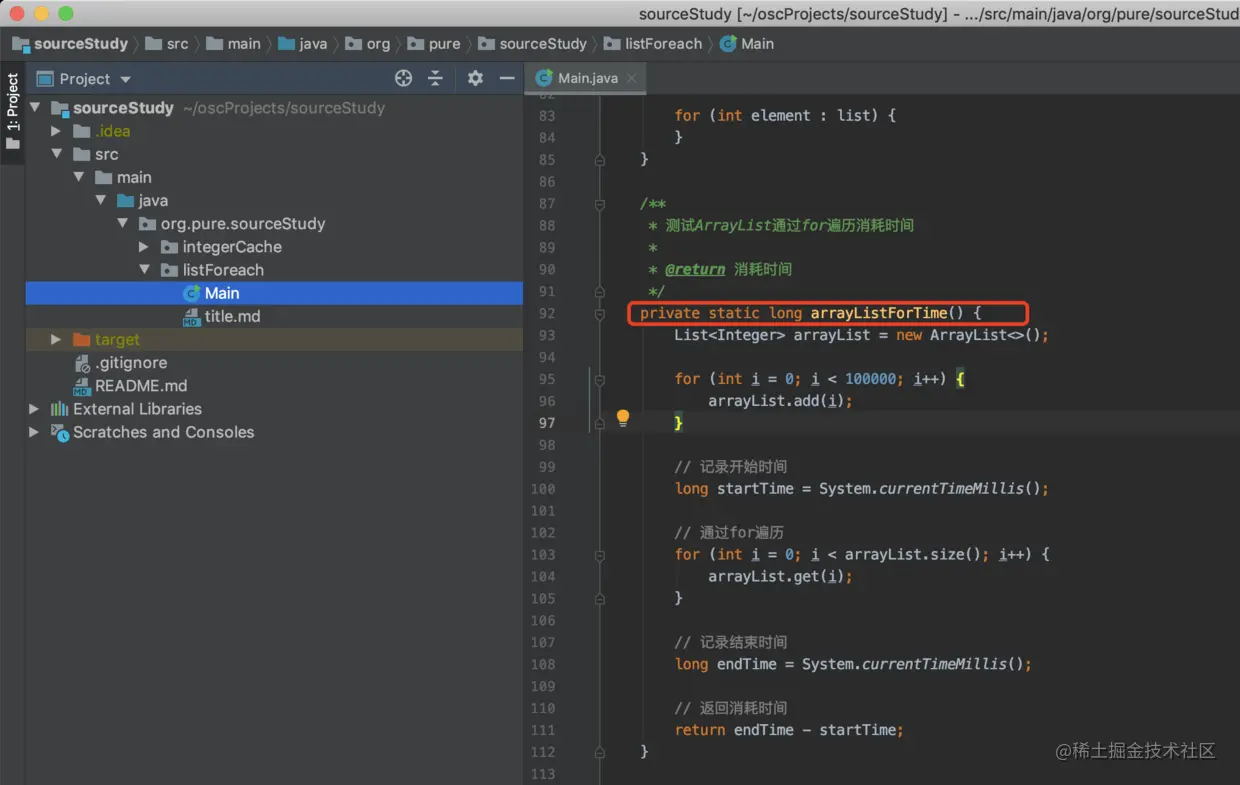
Task: Click sourceStudy root in breadcrumb bar
Action: pos(70,44)
